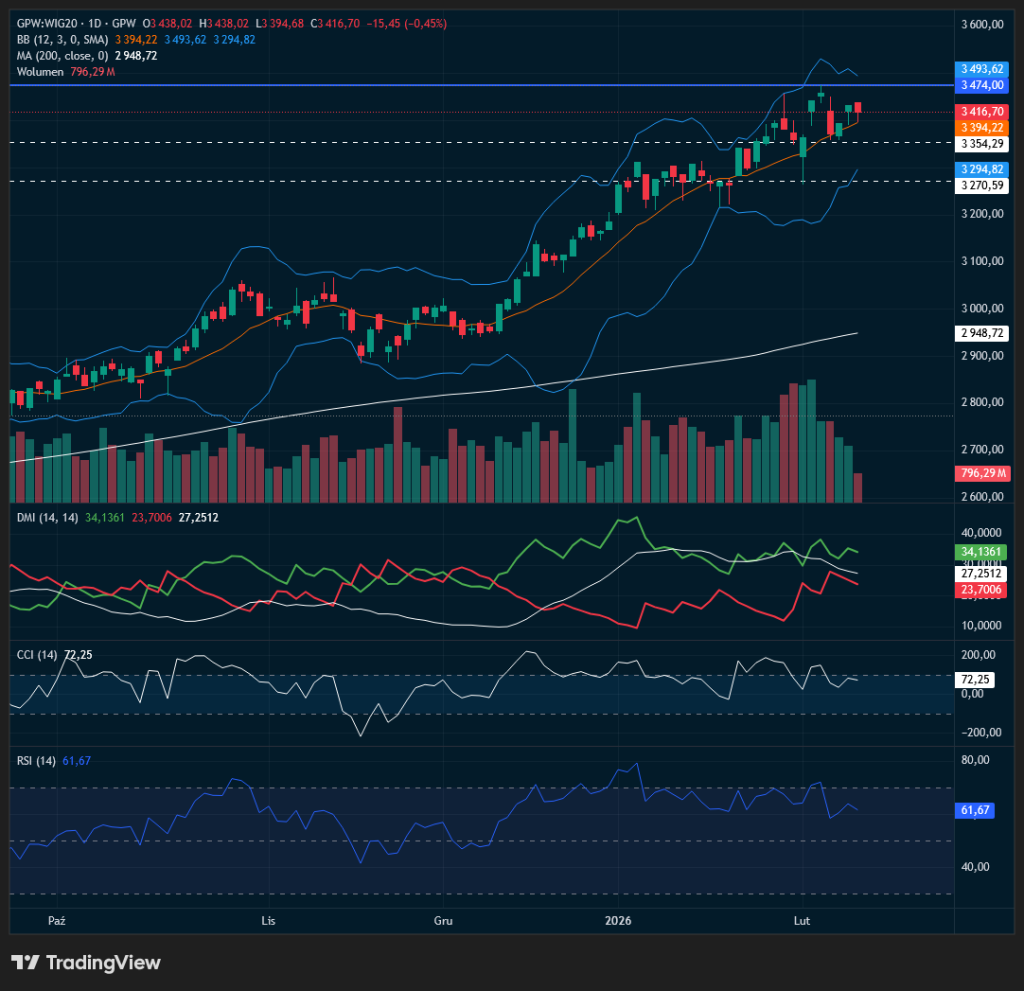Screen dimensions: 1024x991
Task: Click the 796,29 M volume label
Action: (981, 472)
